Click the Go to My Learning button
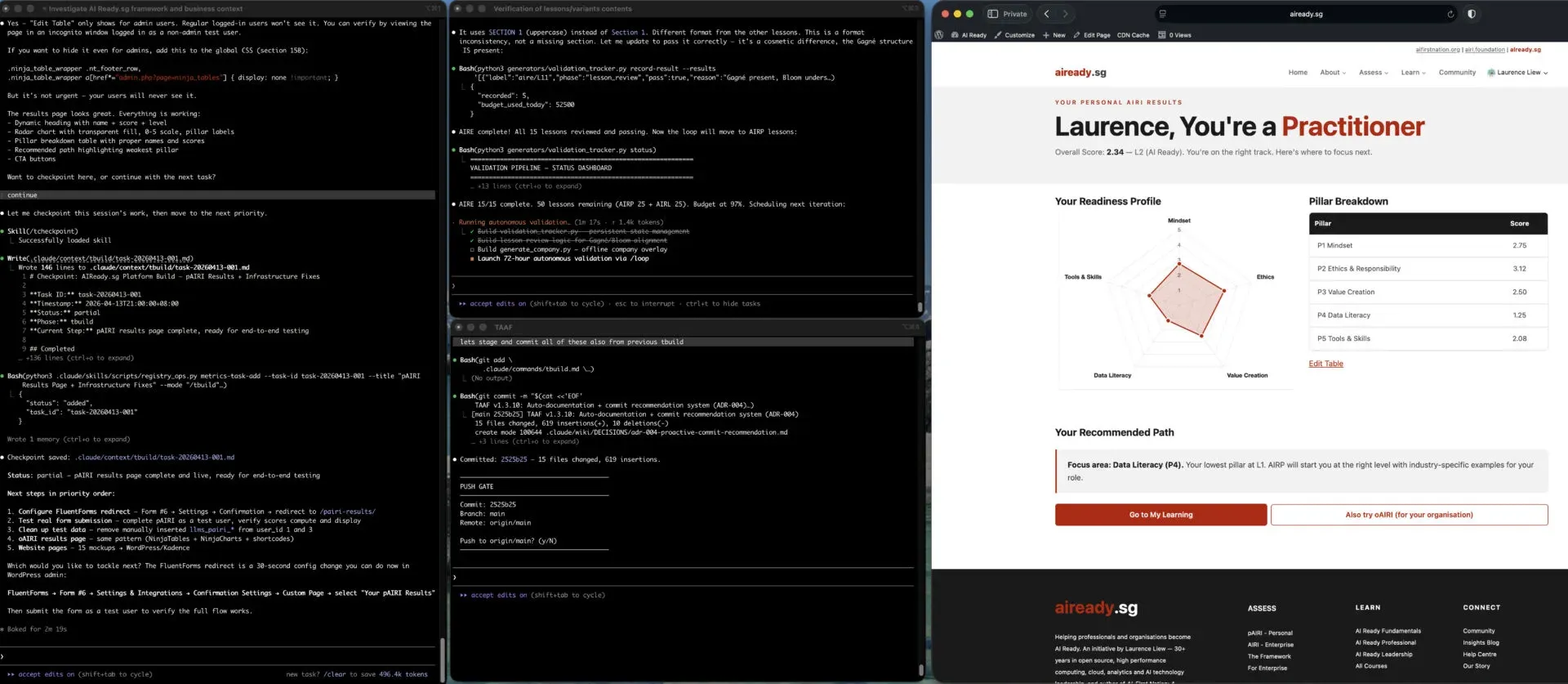 click(x=1160, y=515)
